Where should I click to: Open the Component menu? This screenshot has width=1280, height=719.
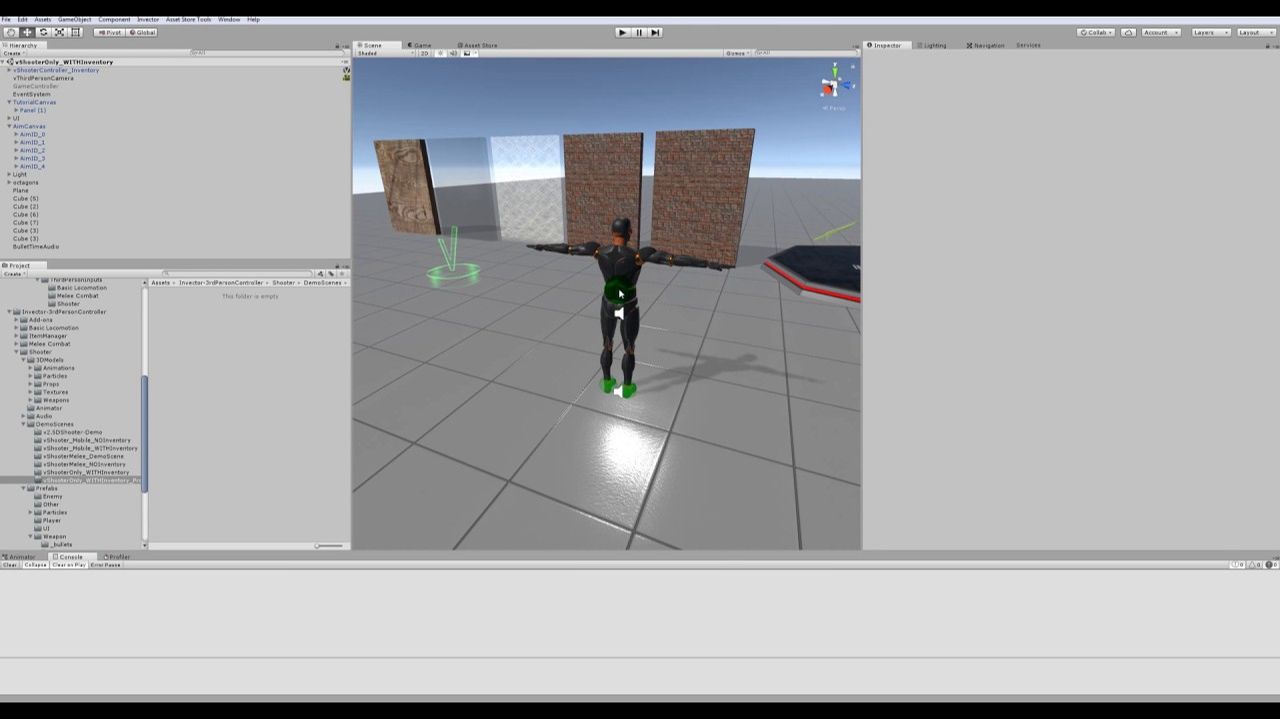(114, 19)
